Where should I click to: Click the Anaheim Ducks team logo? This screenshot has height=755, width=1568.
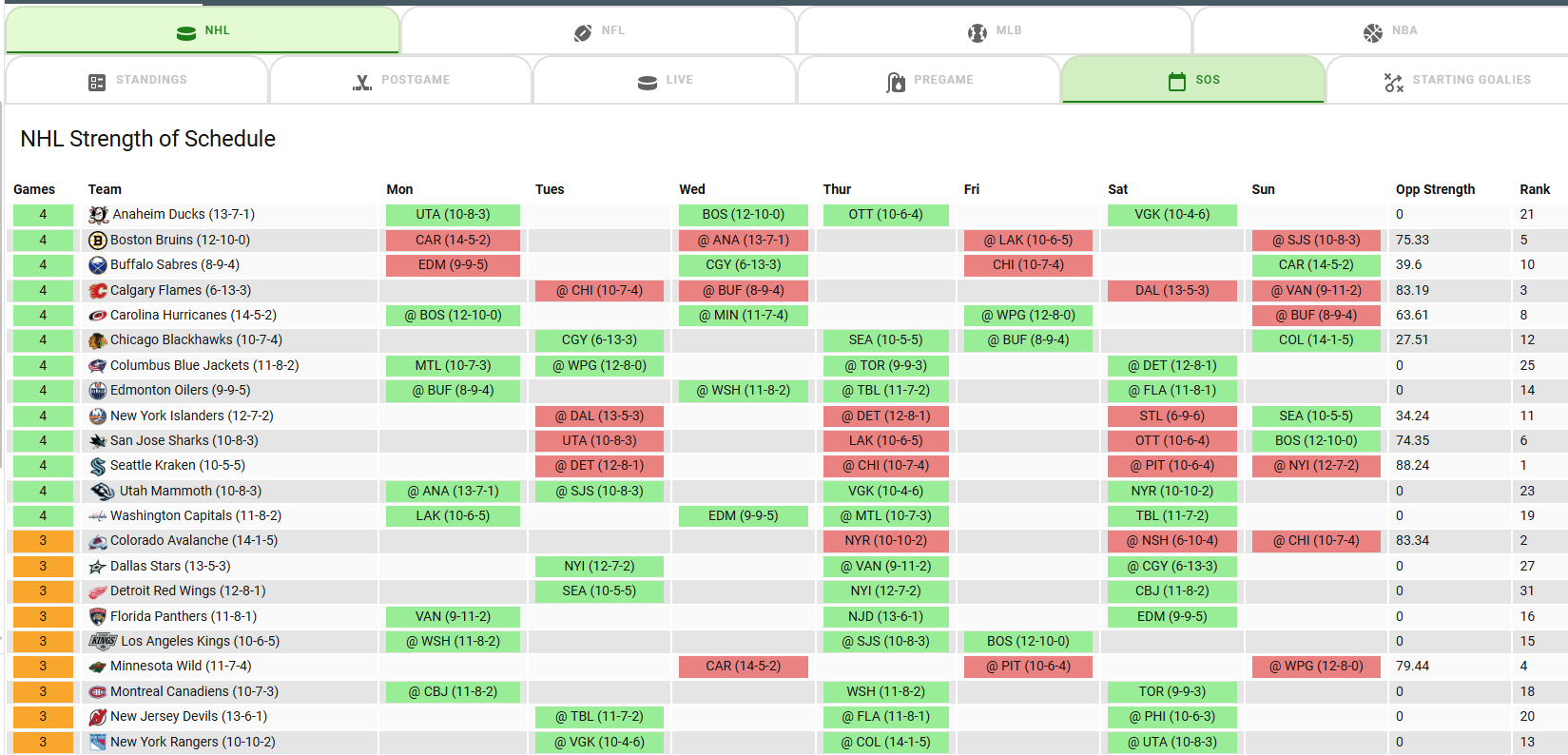click(98, 215)
